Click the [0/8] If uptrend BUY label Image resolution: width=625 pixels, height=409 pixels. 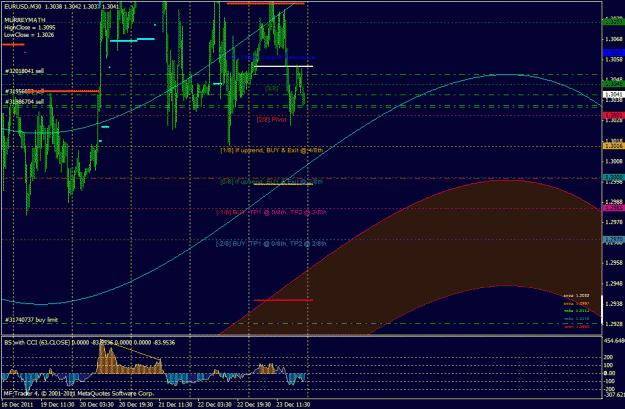tap(271, 182)
